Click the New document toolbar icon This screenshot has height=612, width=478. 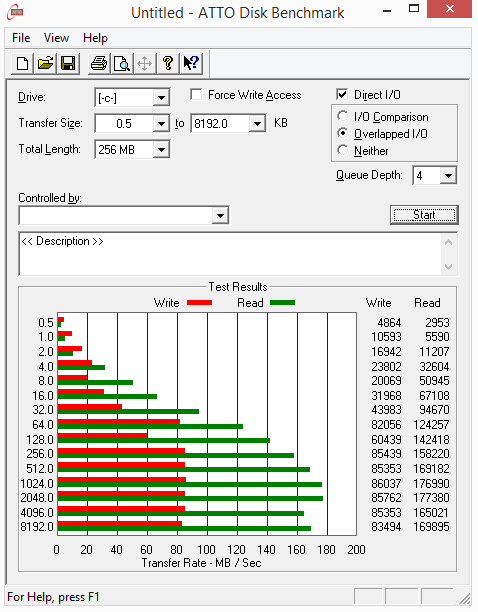click(22, 63)
